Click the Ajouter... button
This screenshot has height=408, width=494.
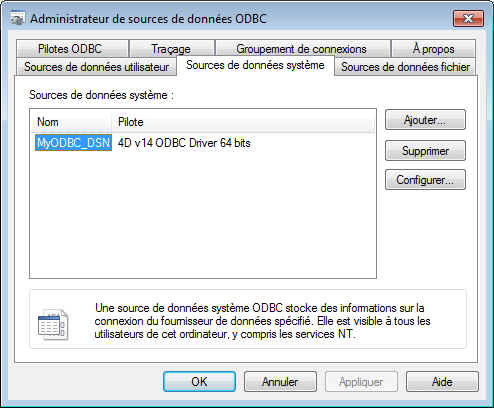click(425, 120)
